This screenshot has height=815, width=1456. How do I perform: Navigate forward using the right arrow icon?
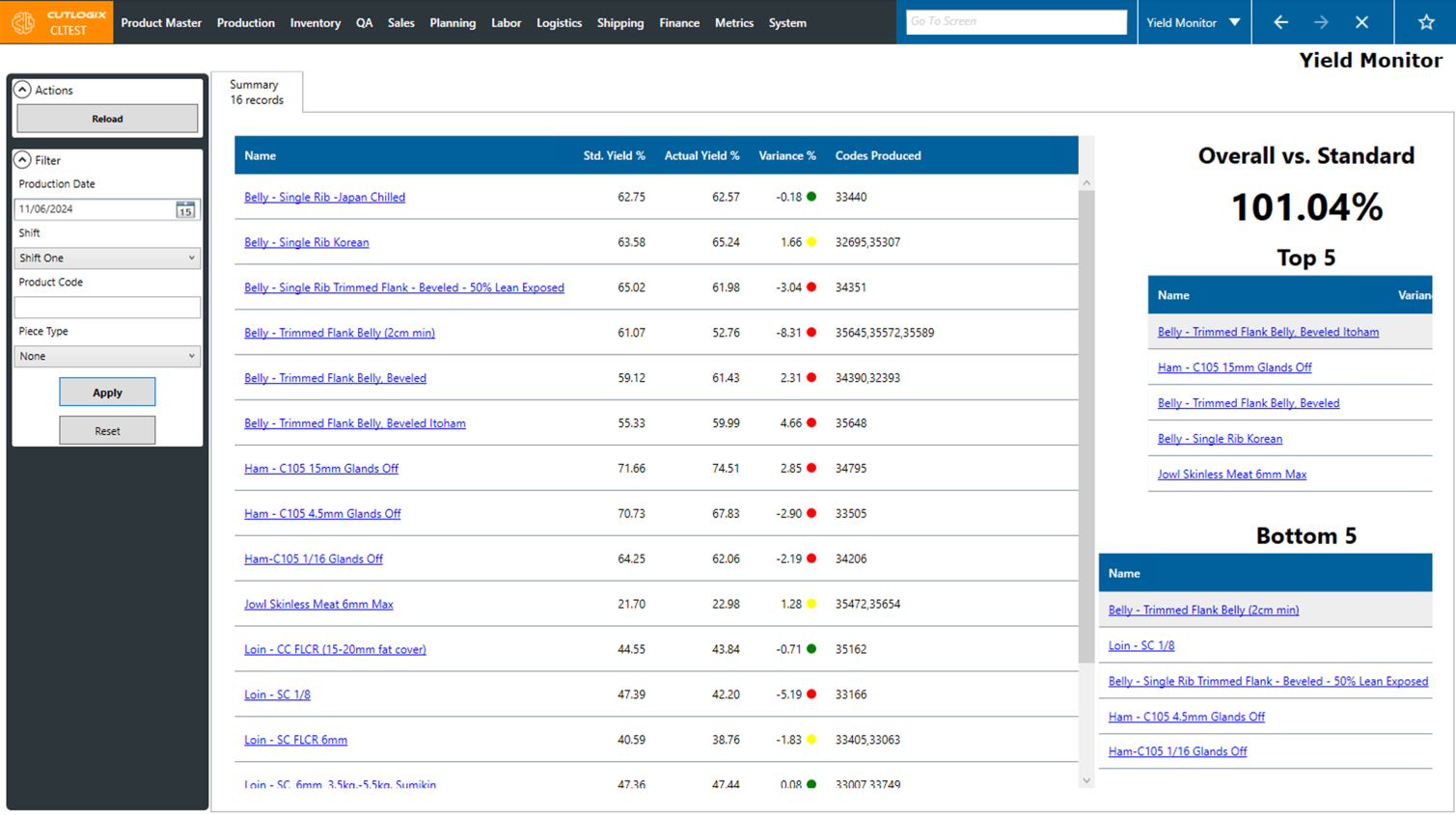point(1321,21)
